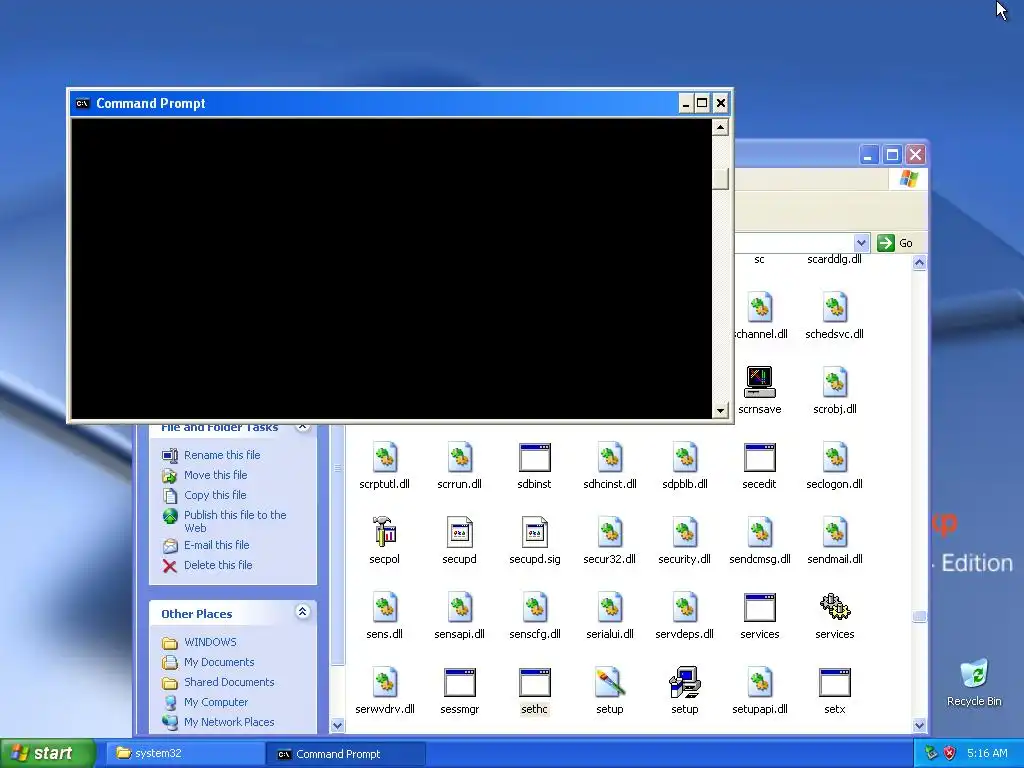Select the sdbinst application icon
The image size is (1024, 768).
[x=534, y=457]
